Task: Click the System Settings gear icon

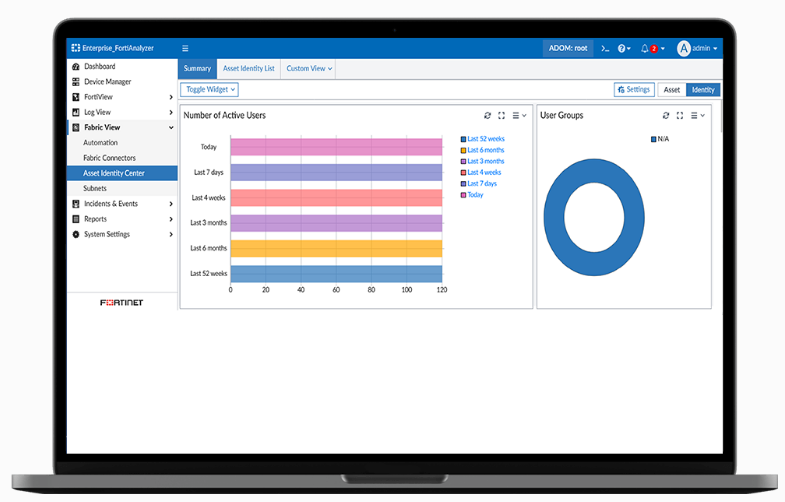Action: (x=76, y=234)
